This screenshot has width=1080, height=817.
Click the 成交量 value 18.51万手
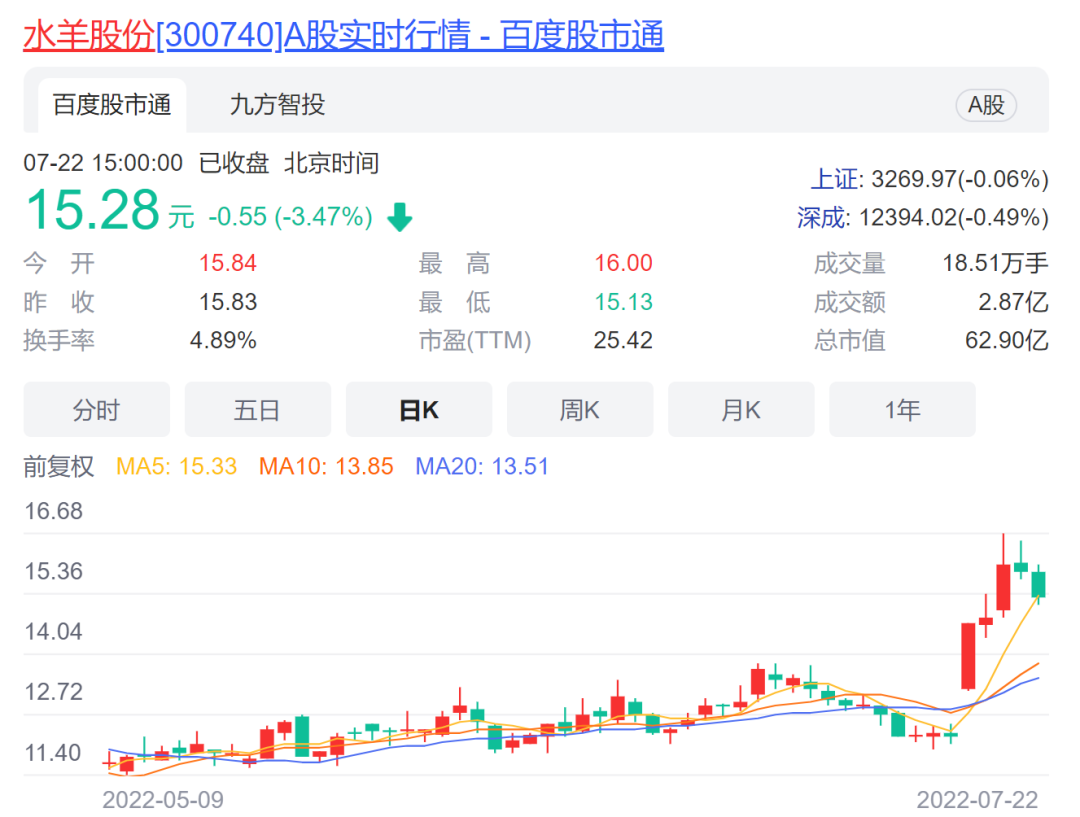[995, 263]
